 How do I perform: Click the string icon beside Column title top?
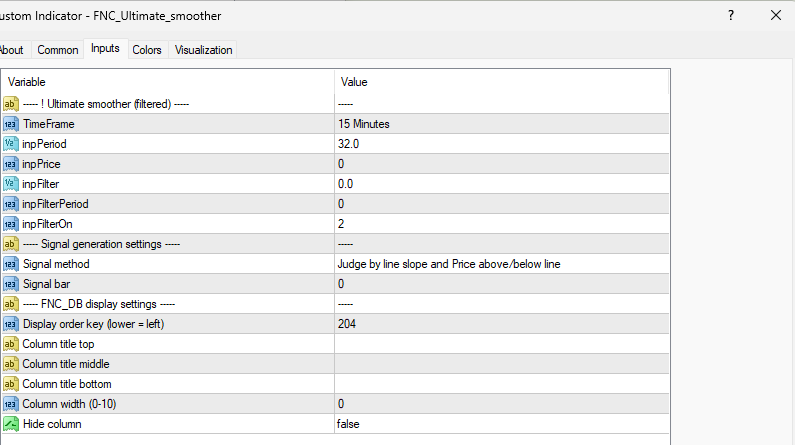tap(11, 344)
